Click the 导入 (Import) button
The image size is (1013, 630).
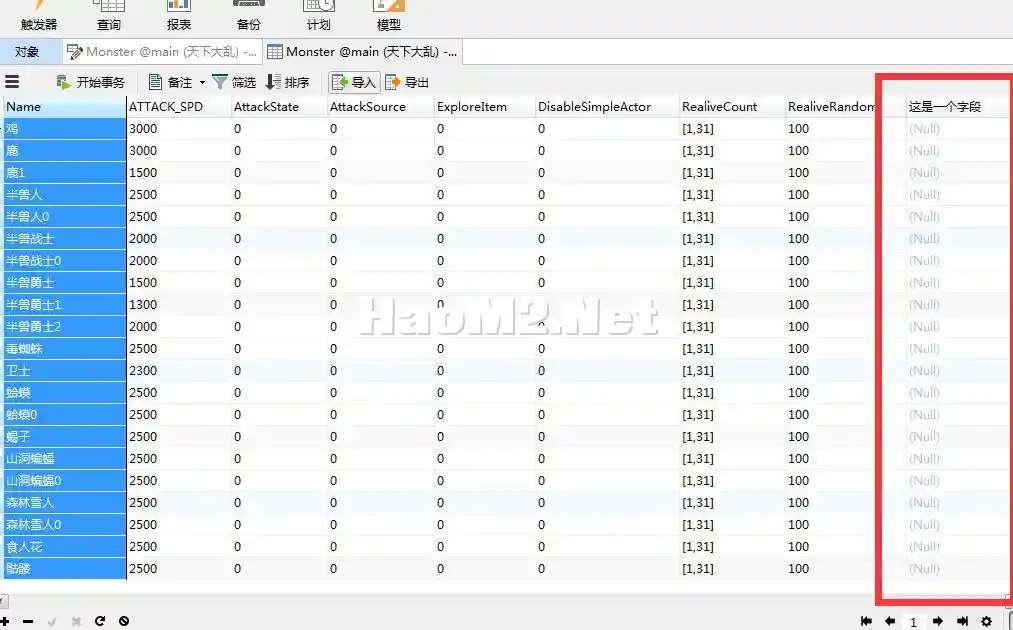(x=354, y=82)
